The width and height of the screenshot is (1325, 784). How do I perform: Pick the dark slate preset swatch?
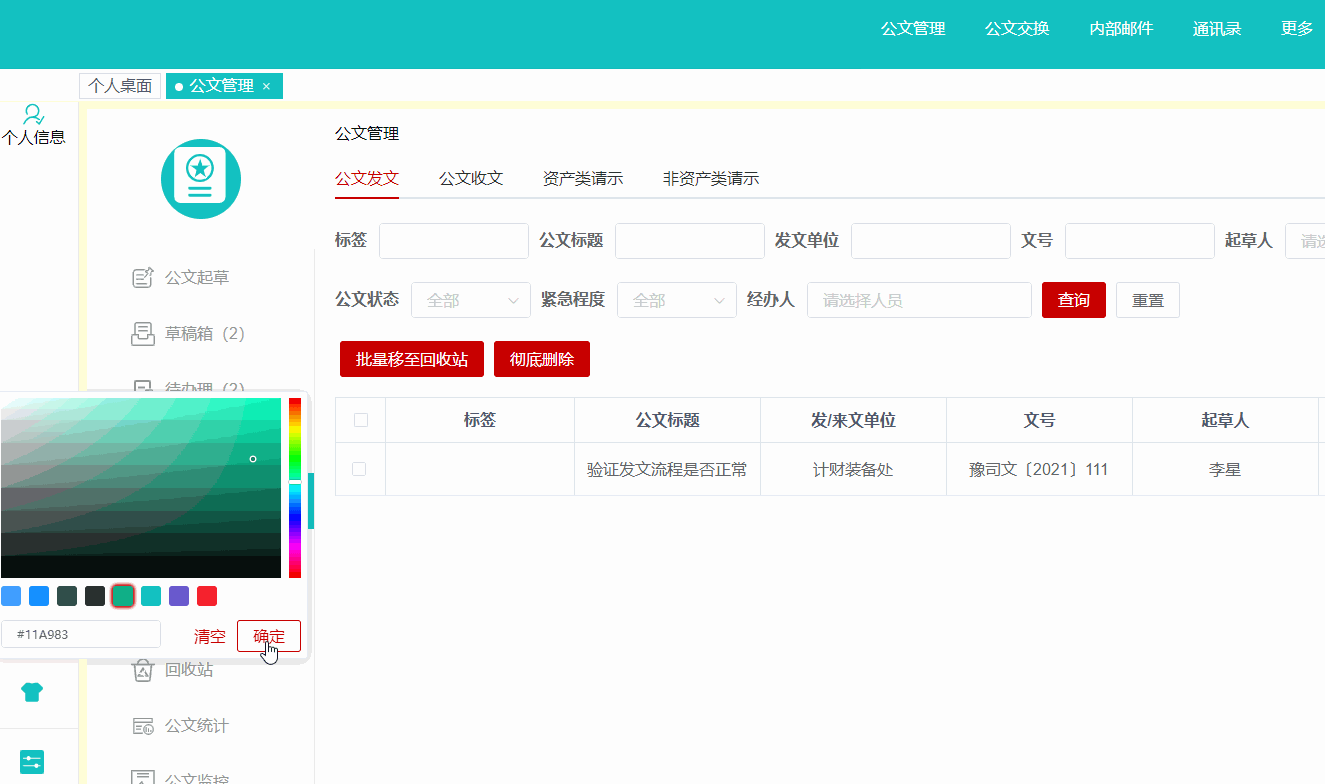[x=67, y=596]
